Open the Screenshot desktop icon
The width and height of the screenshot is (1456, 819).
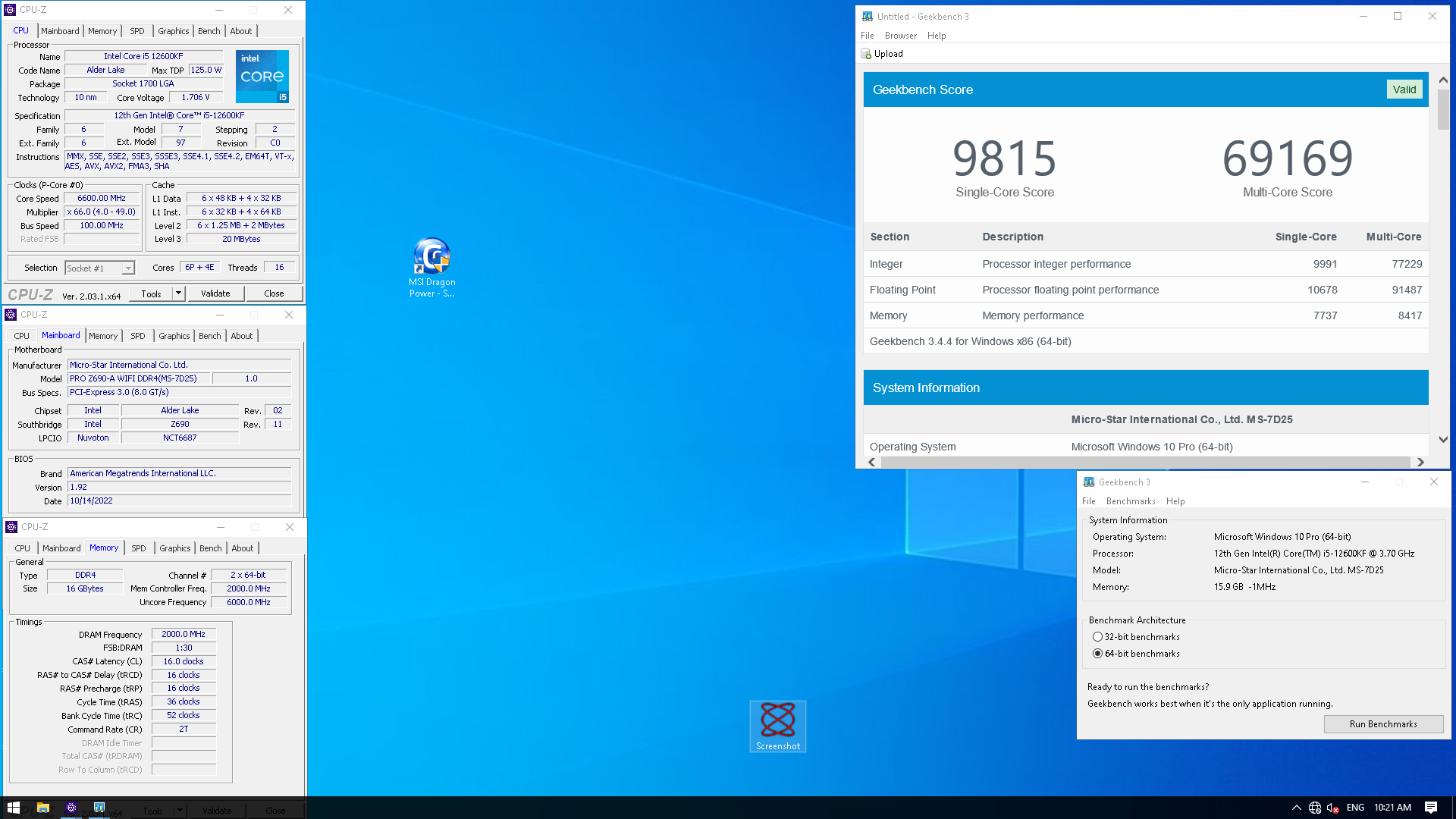coord(778,726)
